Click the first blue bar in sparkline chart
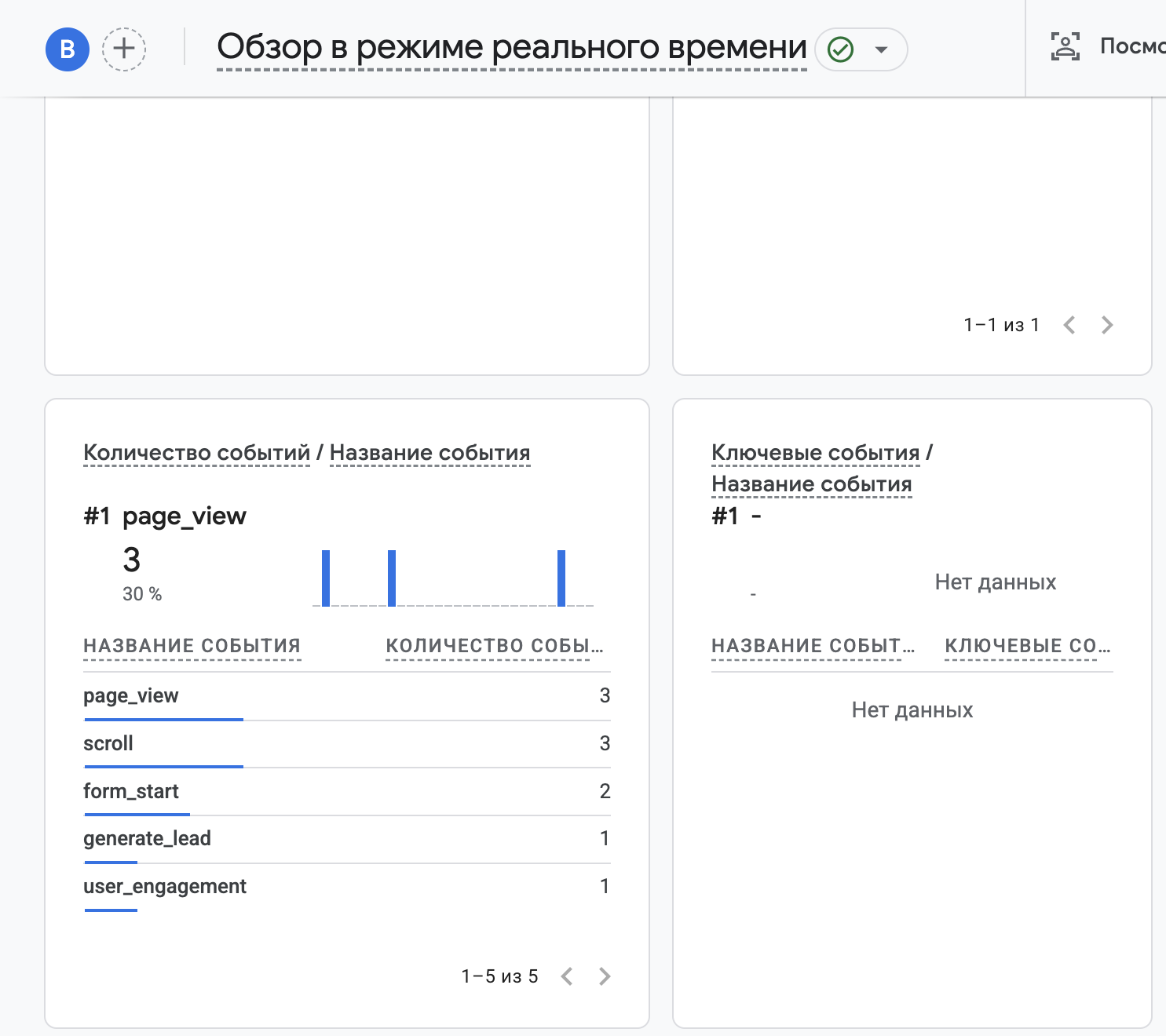The height and width of the screenshot is (1036, 1166). [326, 578]
